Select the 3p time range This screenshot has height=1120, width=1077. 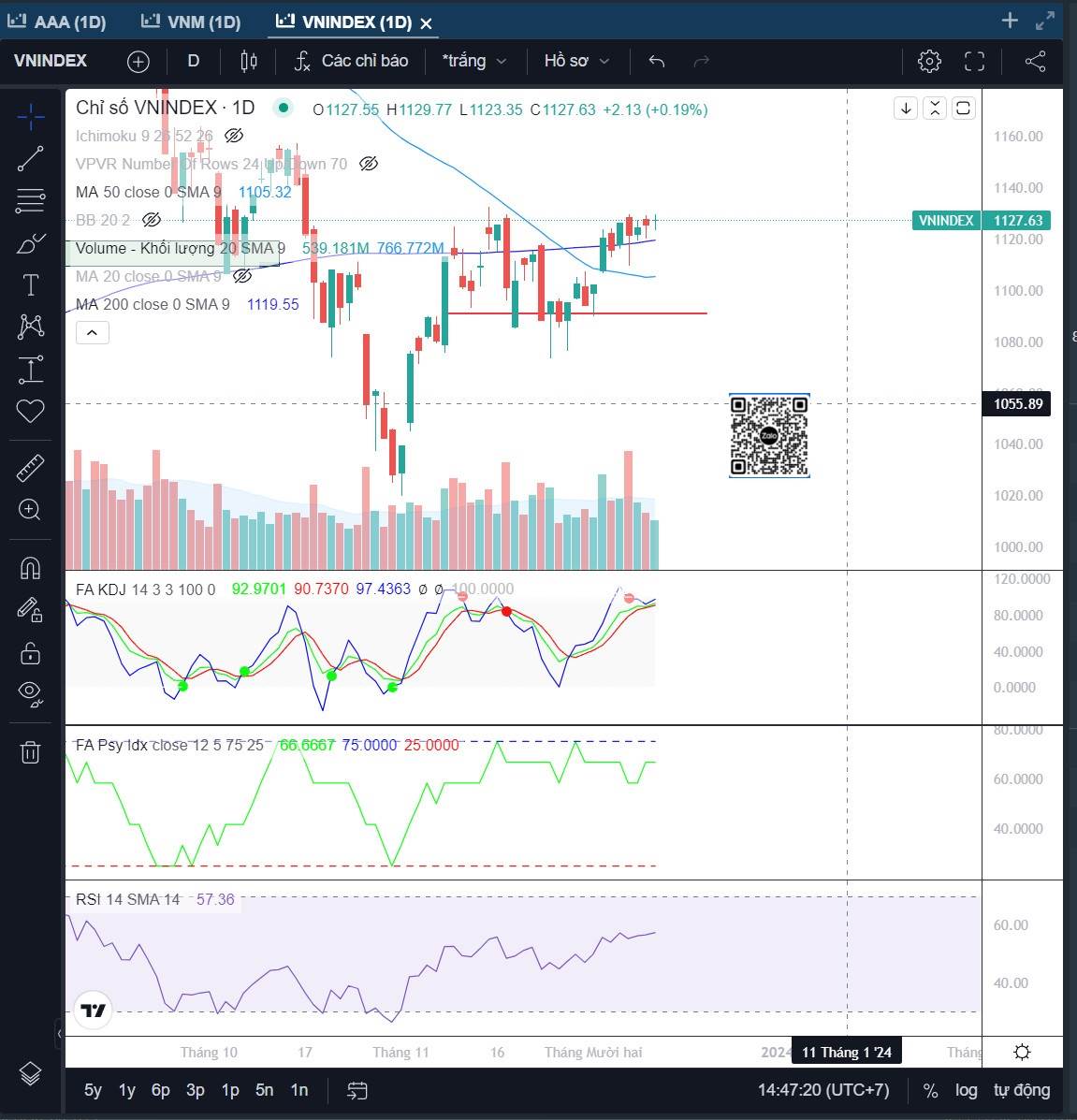click(196, 1090)
